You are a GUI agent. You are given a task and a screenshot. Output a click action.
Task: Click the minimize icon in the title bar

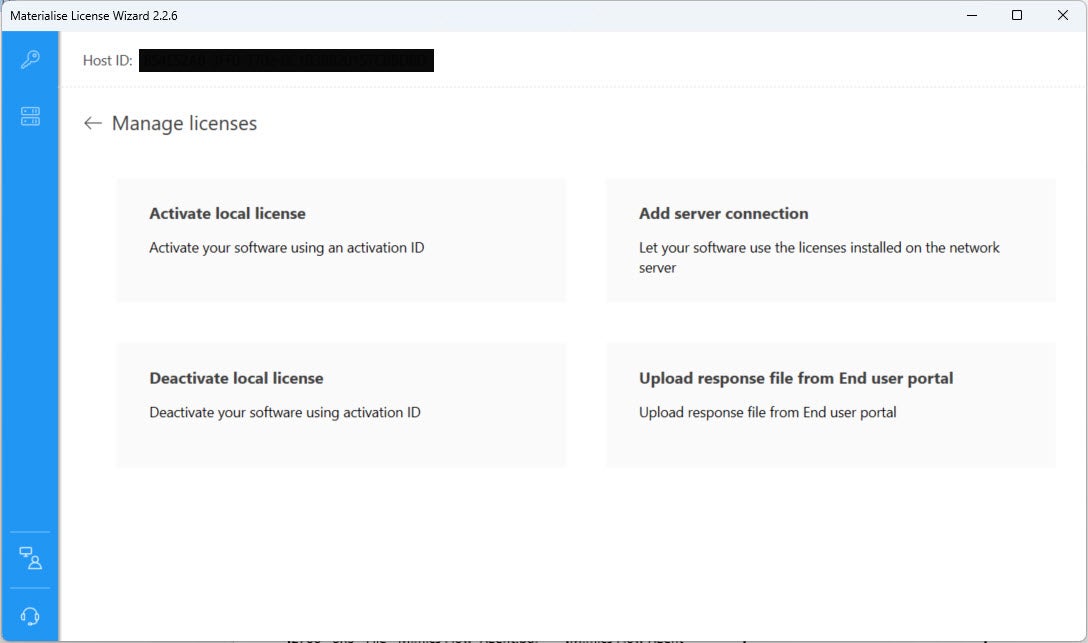(x=971, y=15)
